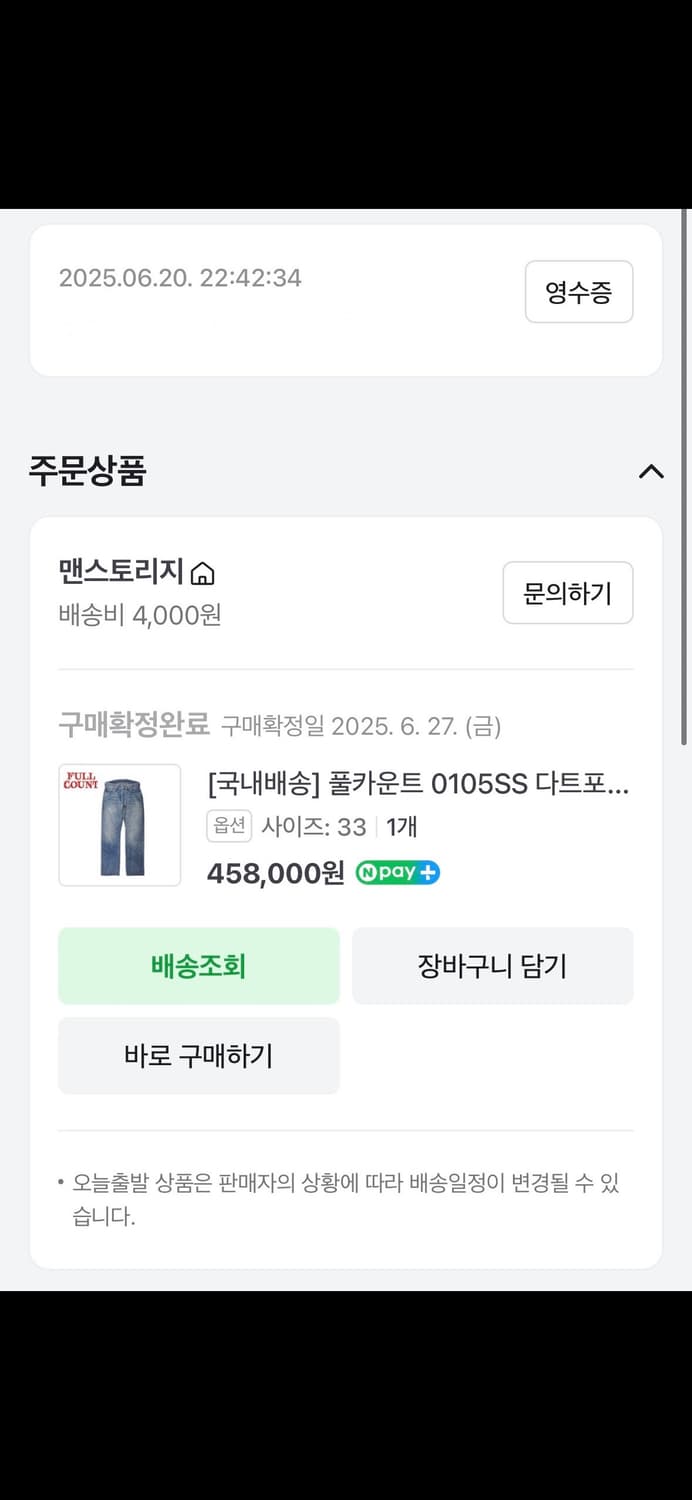Image resolution: width=692 pixels, height=1500 pixels.
Task: Add item via 장바구니 담기 button
Action: click(x=492, y=966)
